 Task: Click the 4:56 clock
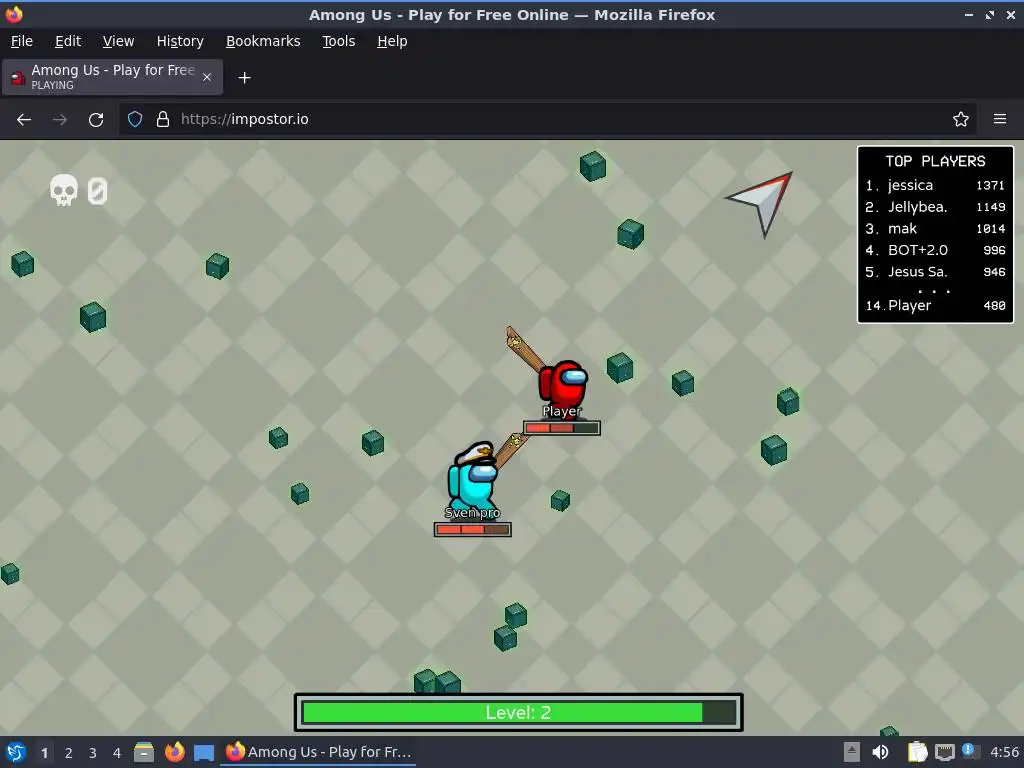pos(1004,752)
